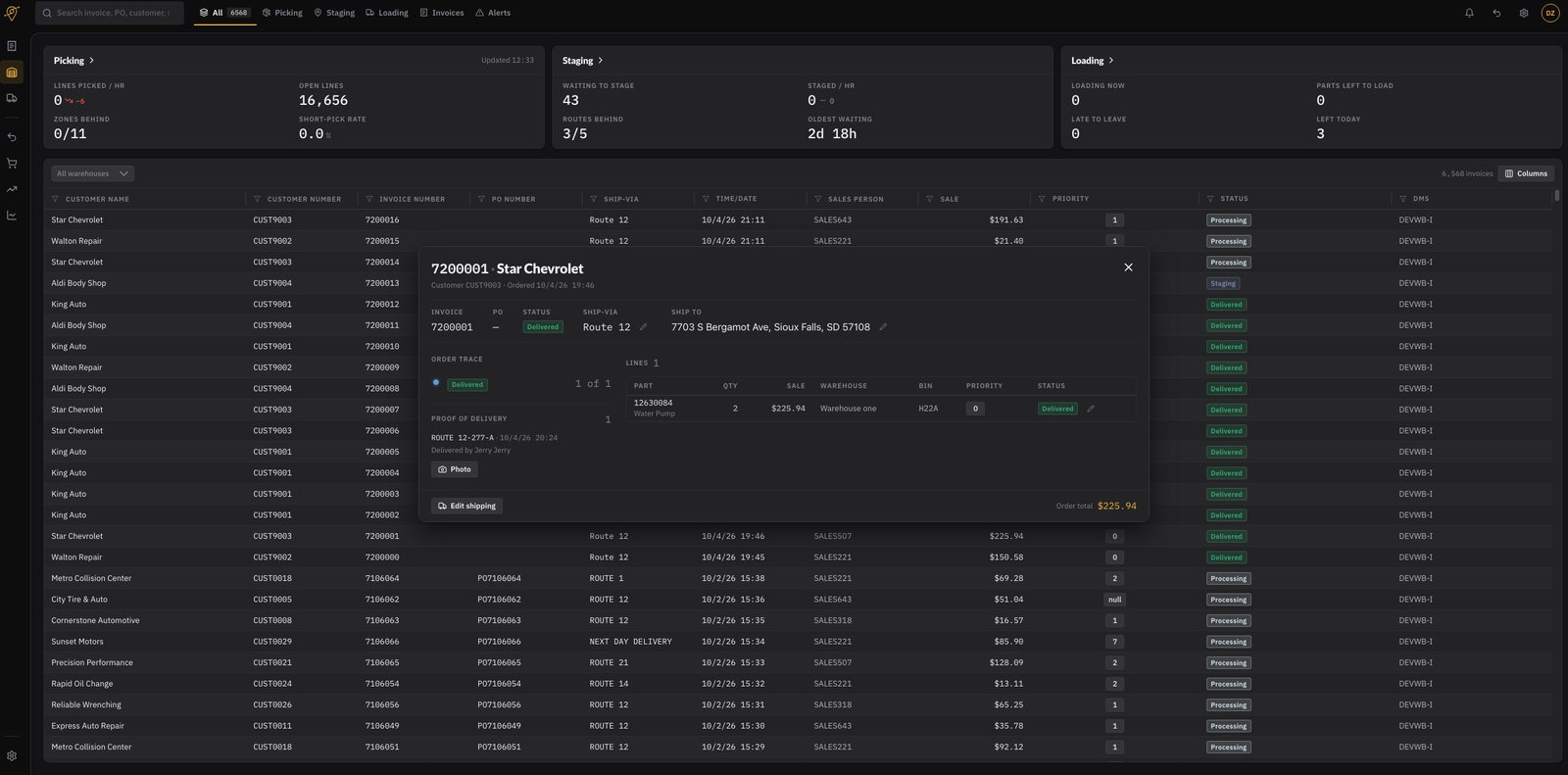Filter the Customer Name column
The image size is (1568, 775).
coord(55,199)
